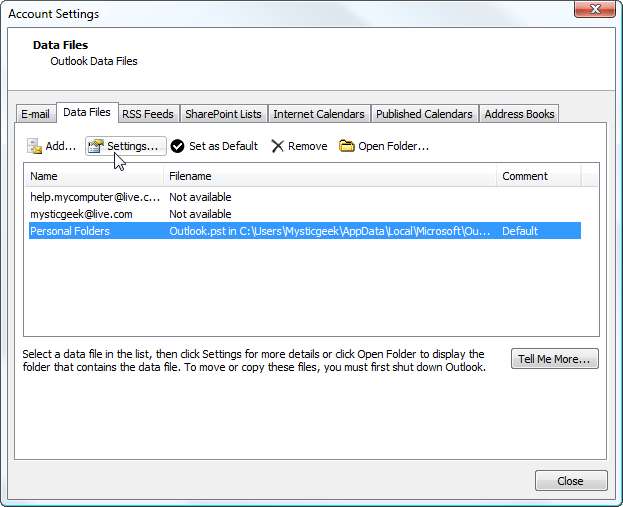Viewport: 623px width, 507px height.
Task: Open the Published Calendars tab
Action: click(x=424, y=114)
